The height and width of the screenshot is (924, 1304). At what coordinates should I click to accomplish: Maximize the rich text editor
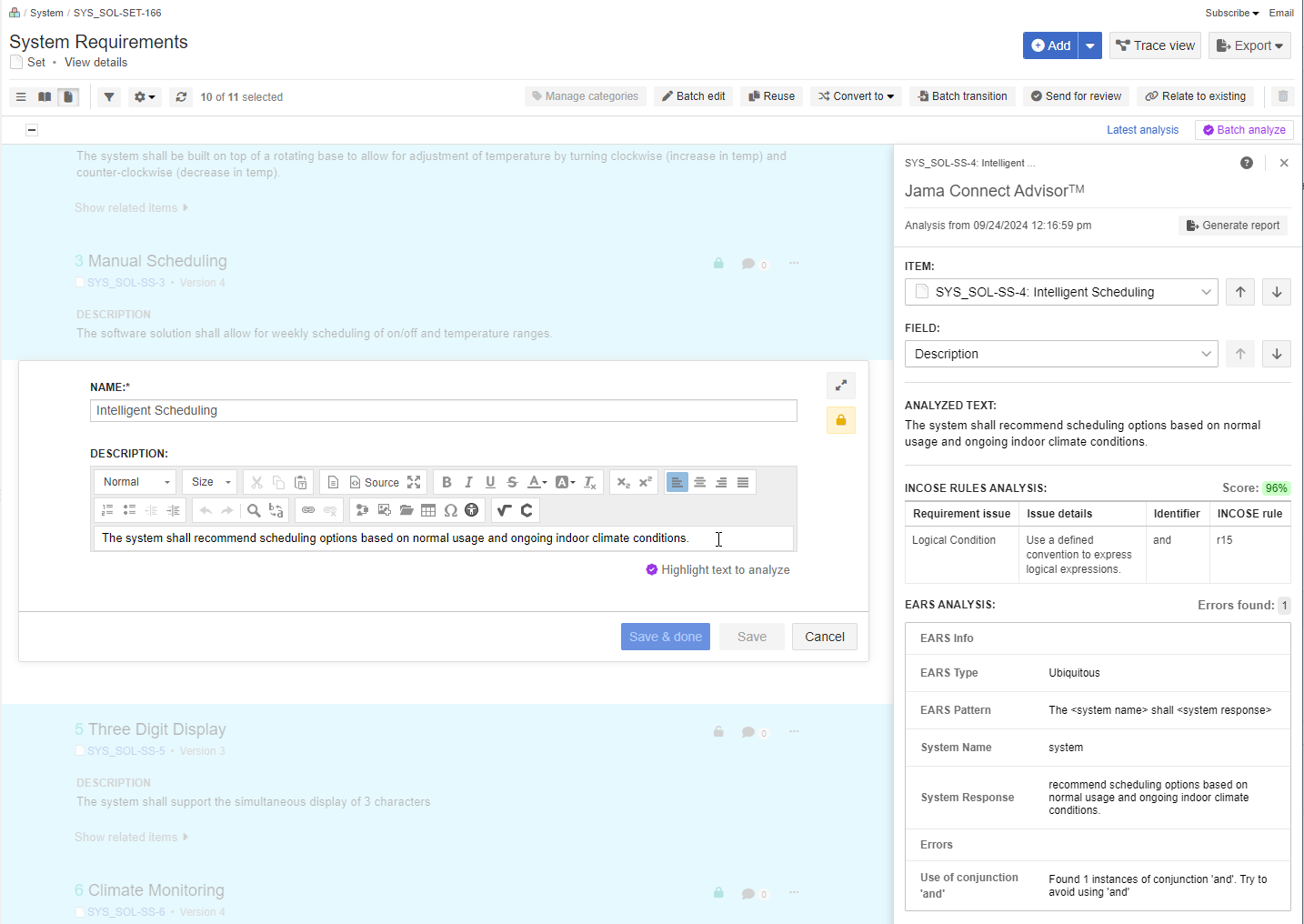click(x=414, y=482)
